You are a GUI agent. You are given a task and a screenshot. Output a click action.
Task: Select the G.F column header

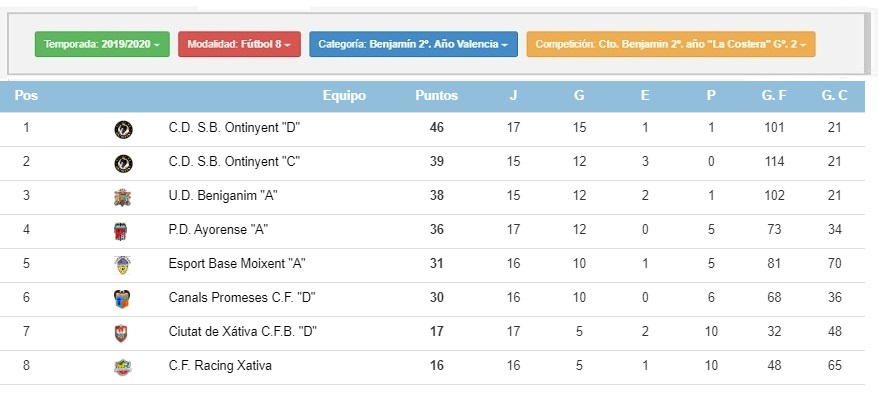[774, 96]
